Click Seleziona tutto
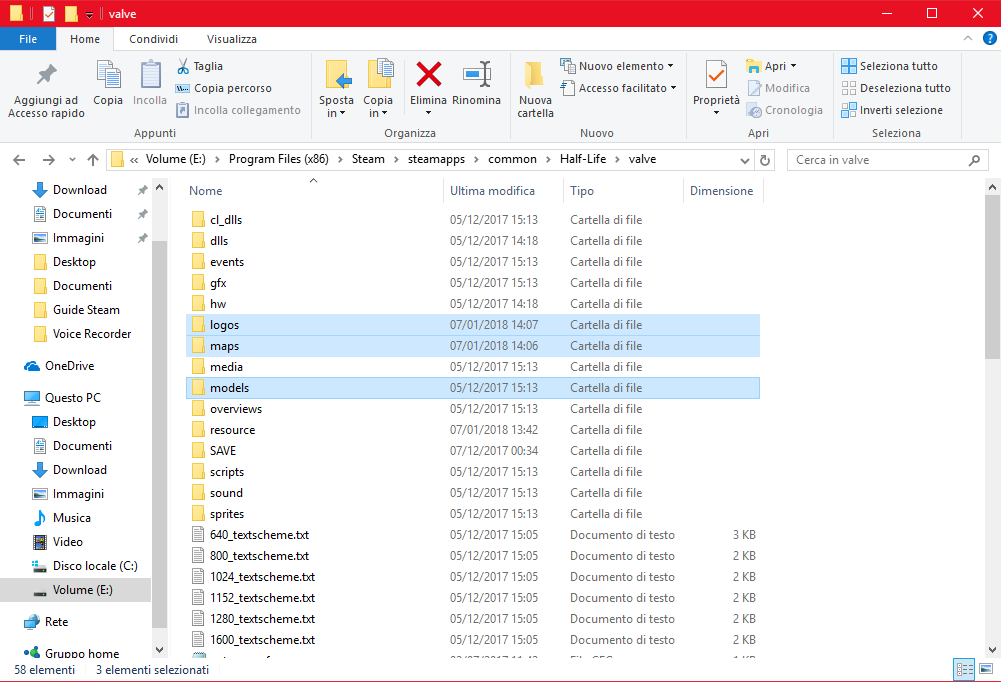This screenshot has height=682, width=1001. tap(889, 66)
